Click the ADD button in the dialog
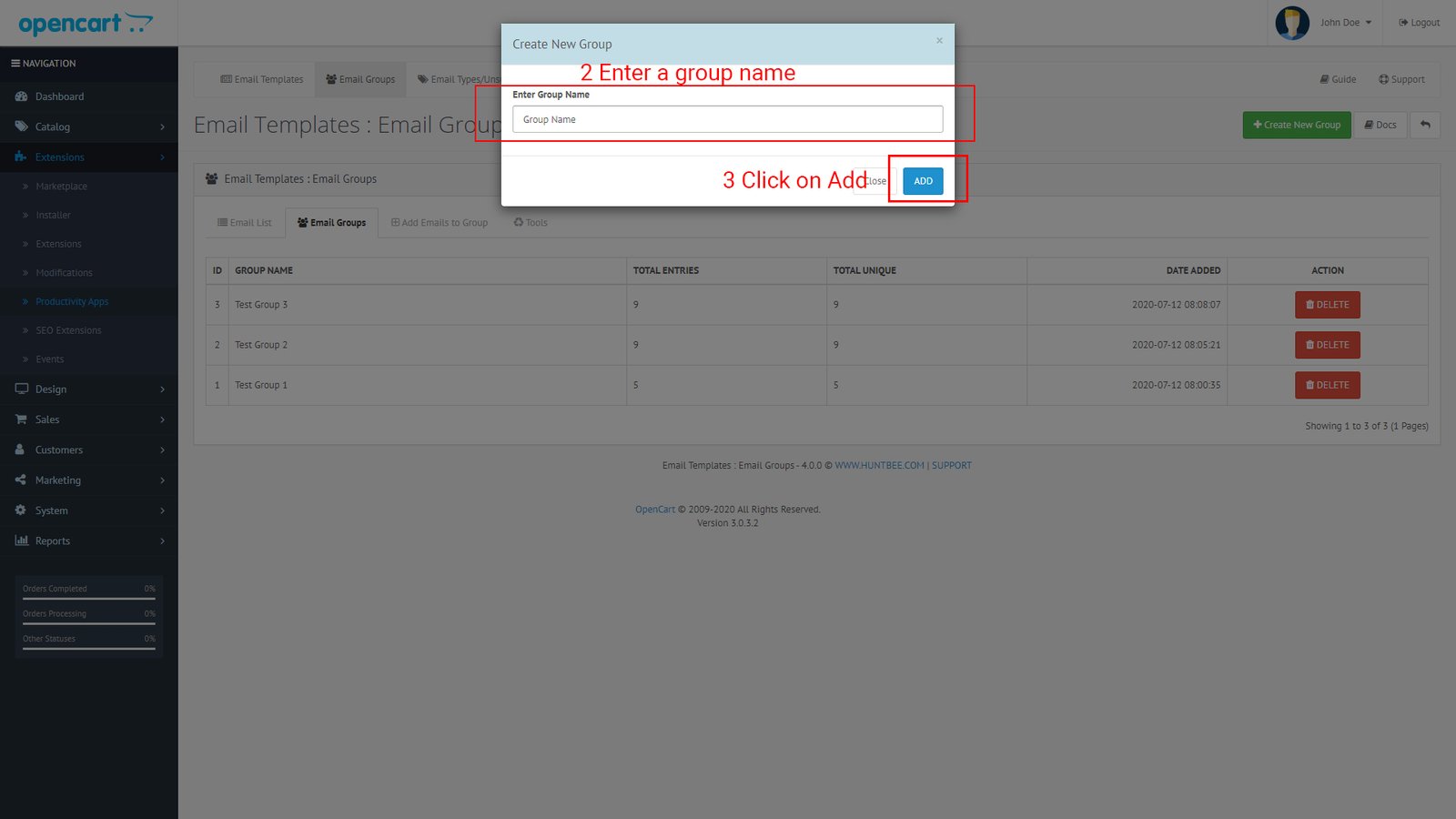 pos(922,181)
